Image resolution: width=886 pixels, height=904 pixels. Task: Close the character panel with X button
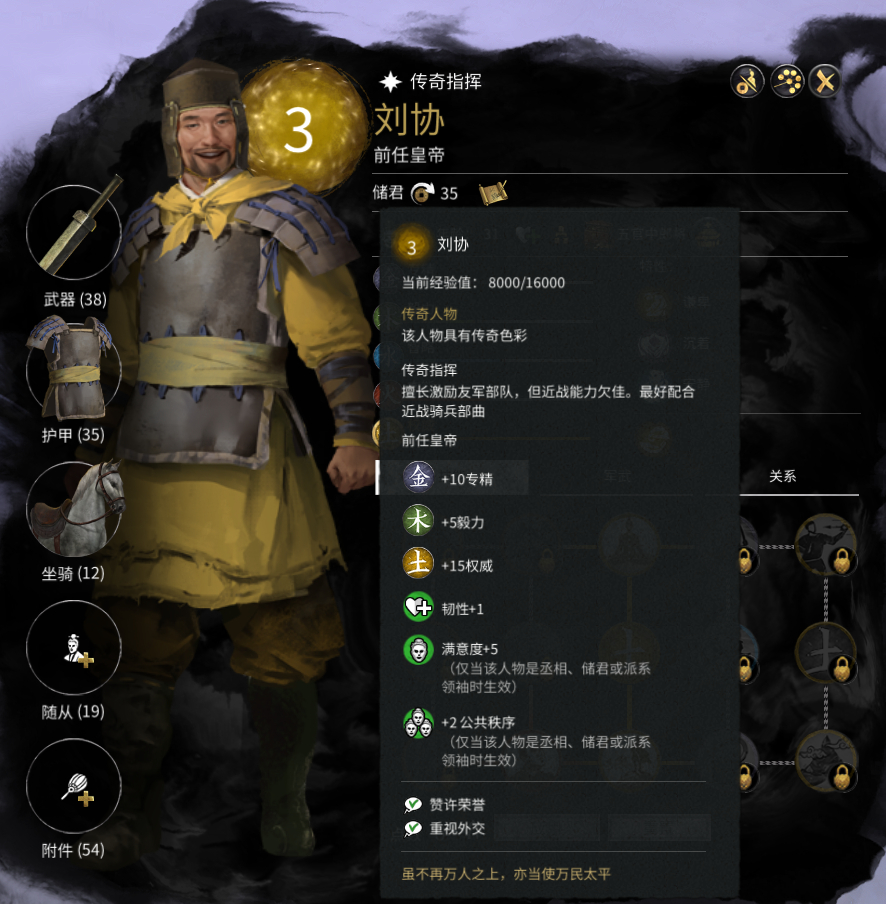(x=825, y=81)
